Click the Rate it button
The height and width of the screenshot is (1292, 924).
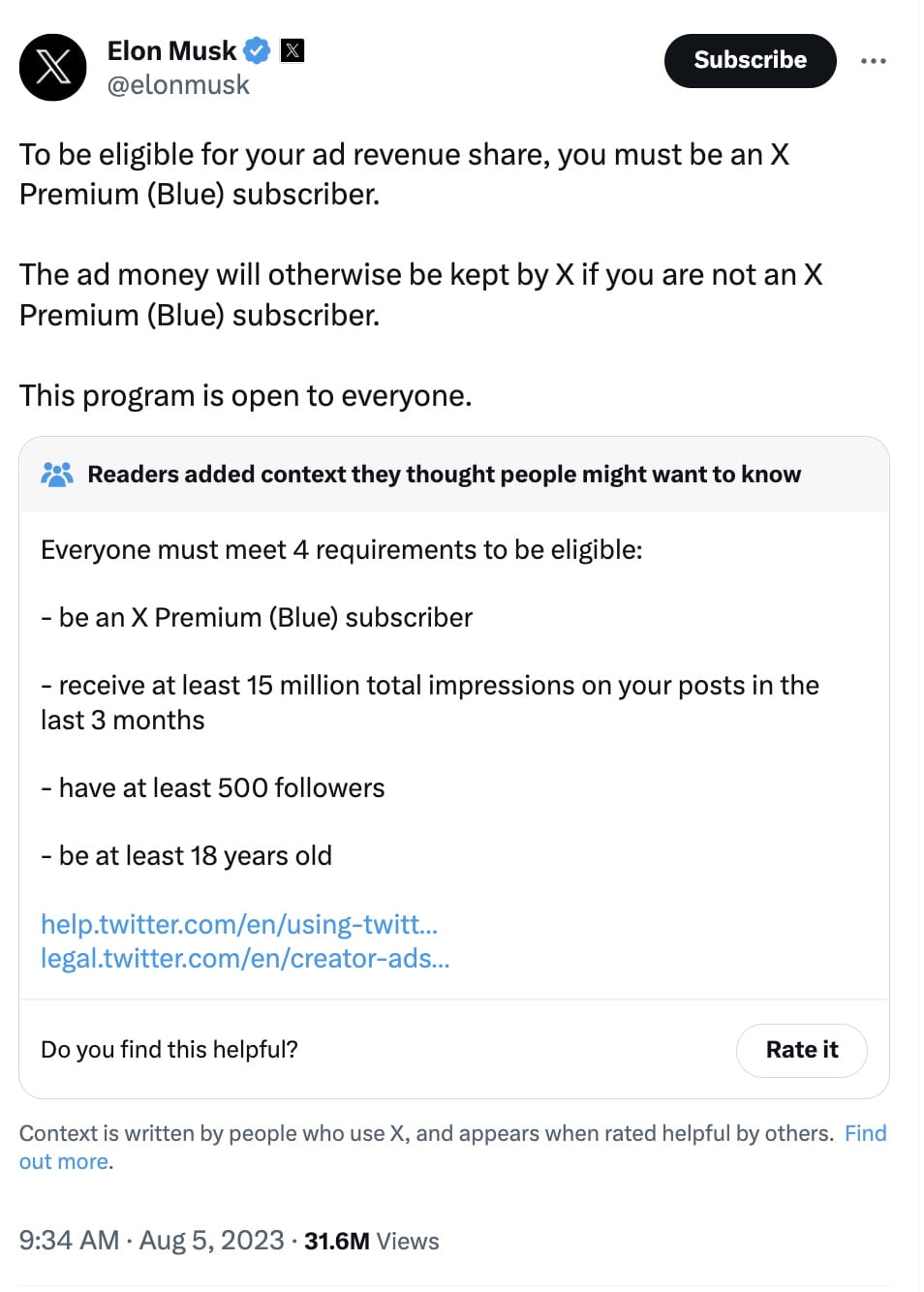pyautogui.click(x=801, y=1050)
